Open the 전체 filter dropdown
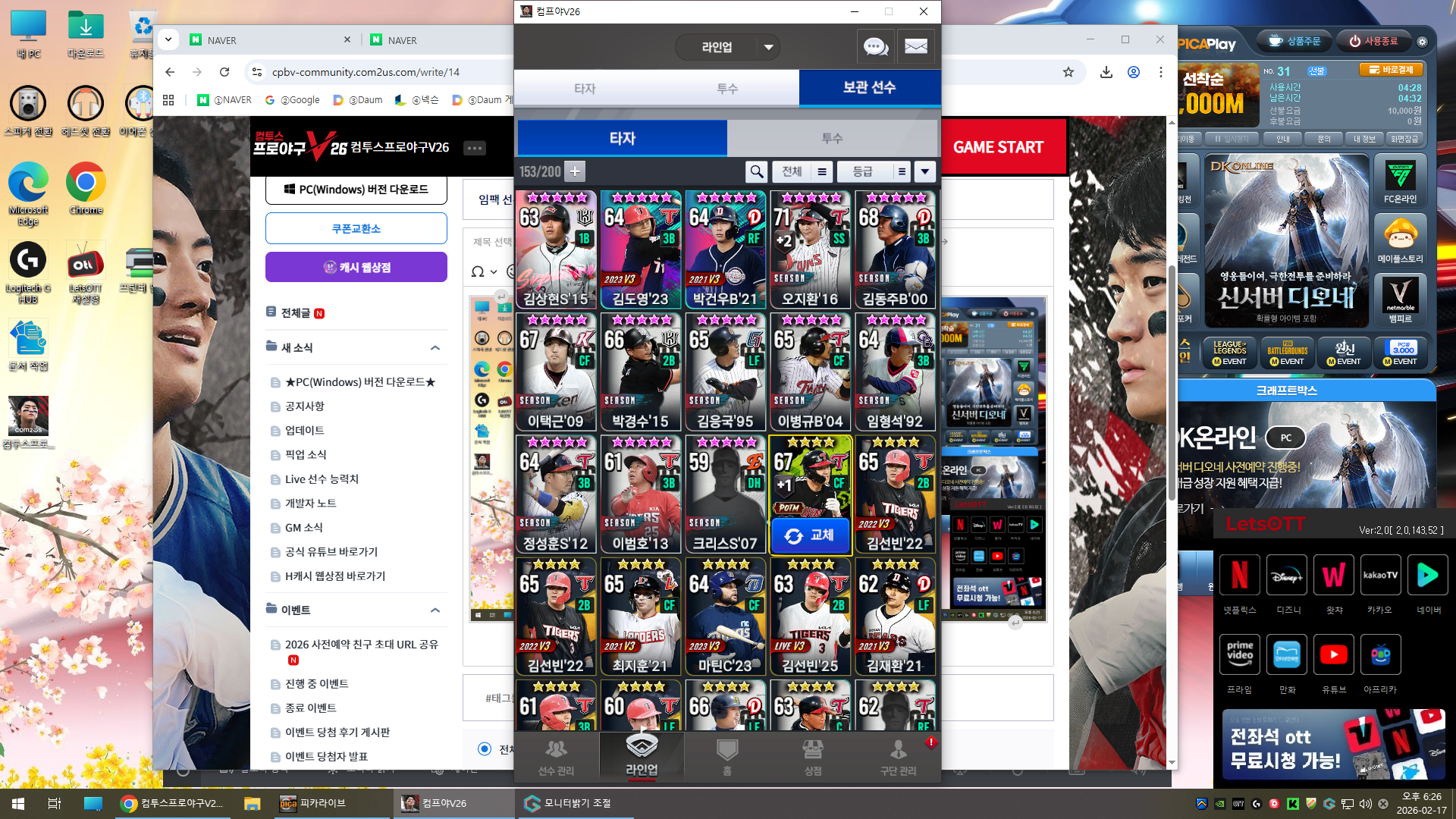Image resolution: width=1456 pixels, height=819 pixels. pos(802,171)
